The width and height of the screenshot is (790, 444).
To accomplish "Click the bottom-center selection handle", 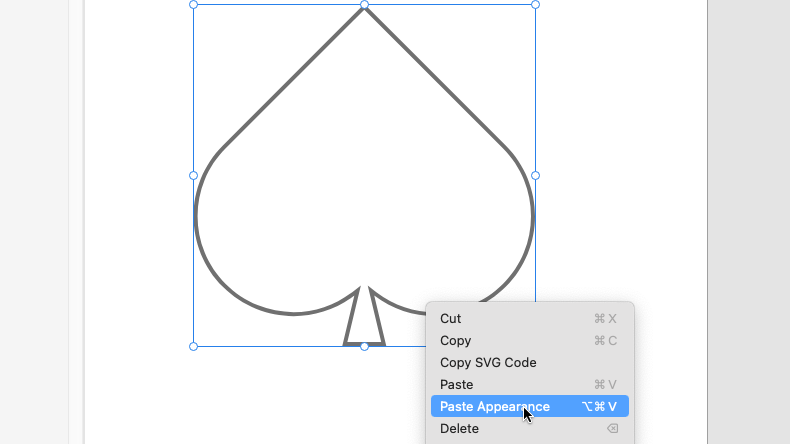I will (x=365, y=346).
